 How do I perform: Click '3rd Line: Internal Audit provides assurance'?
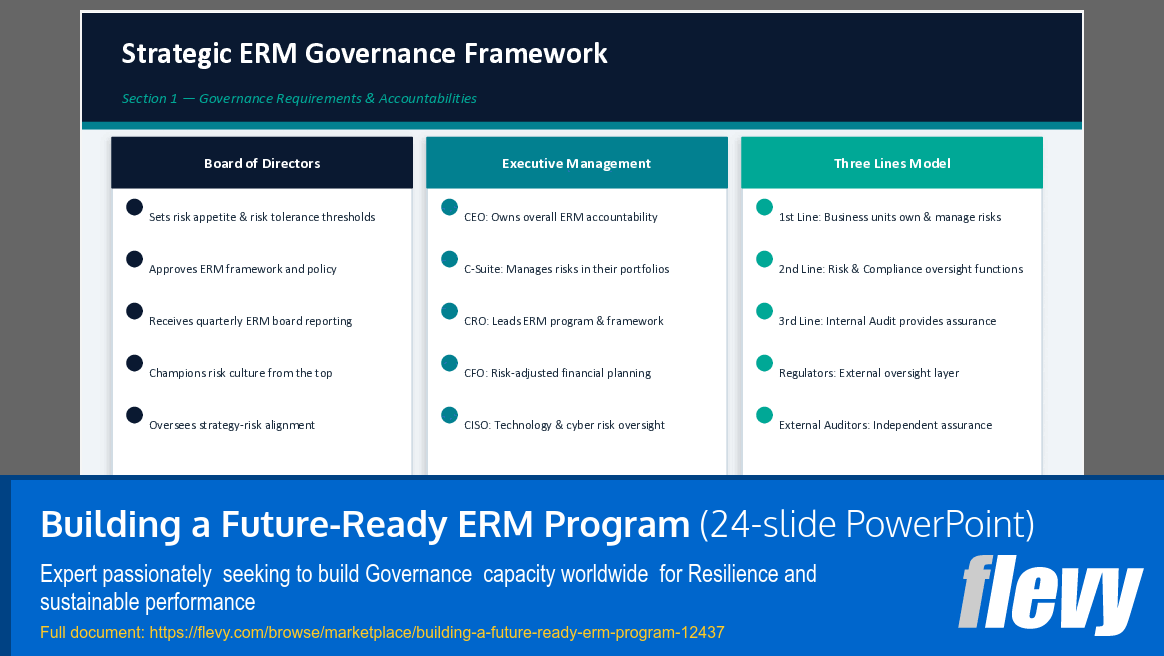[x=887, y=321]
